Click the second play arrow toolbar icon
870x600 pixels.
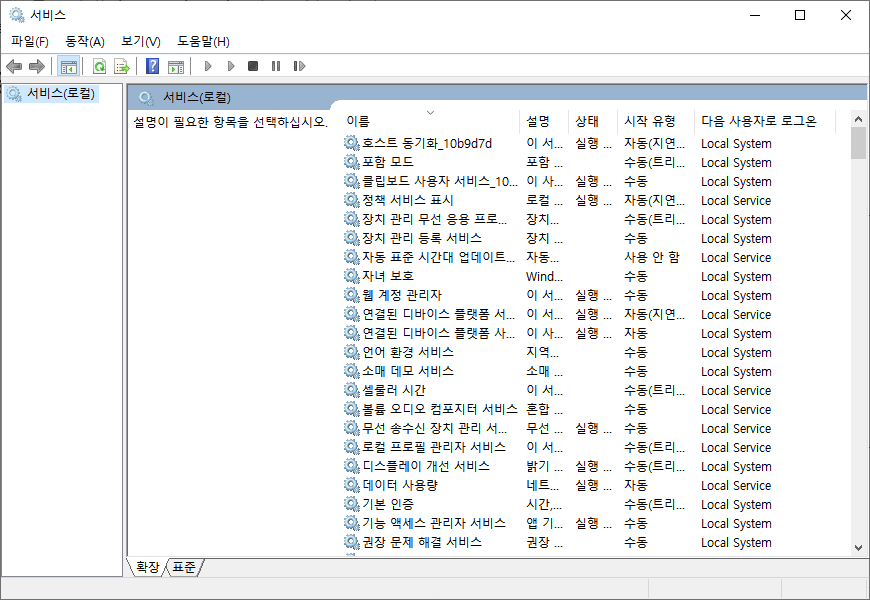231,67
